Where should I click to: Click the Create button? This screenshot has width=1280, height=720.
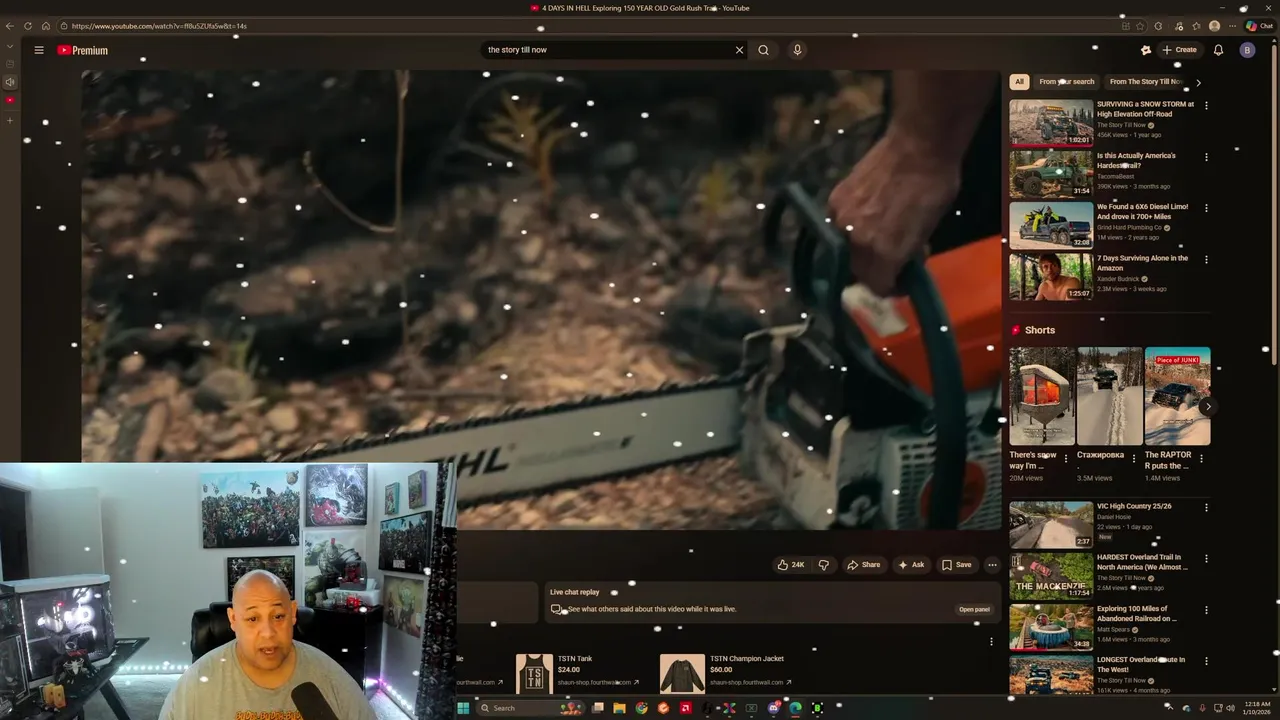1179,50
